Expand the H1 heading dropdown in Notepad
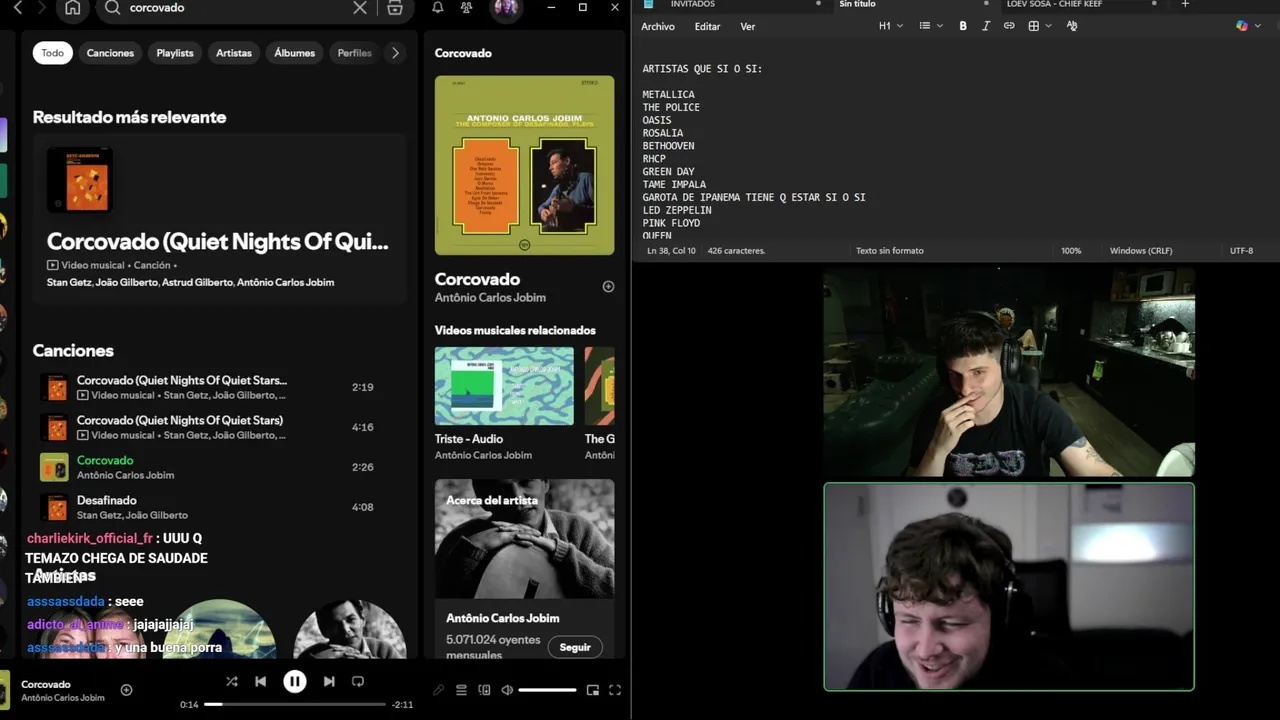Viewport: 1280px width, 720px height. click(890, 26)
